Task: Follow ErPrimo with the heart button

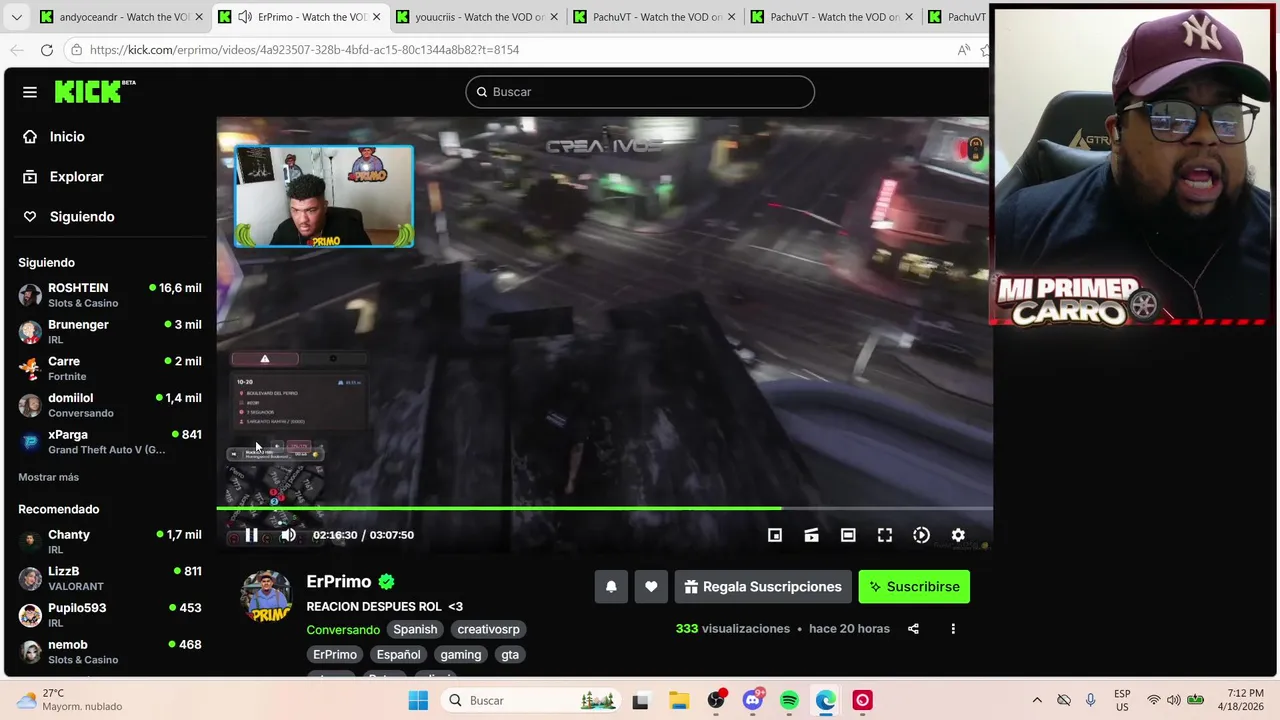Action: click(x=651, y=587)
